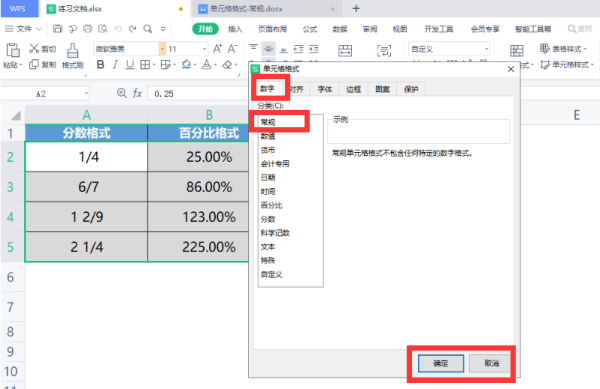Expand the 文件 menu chevron
Image resolution: width=600 pixels, height=389 pixels.
[x=39, y=29]
